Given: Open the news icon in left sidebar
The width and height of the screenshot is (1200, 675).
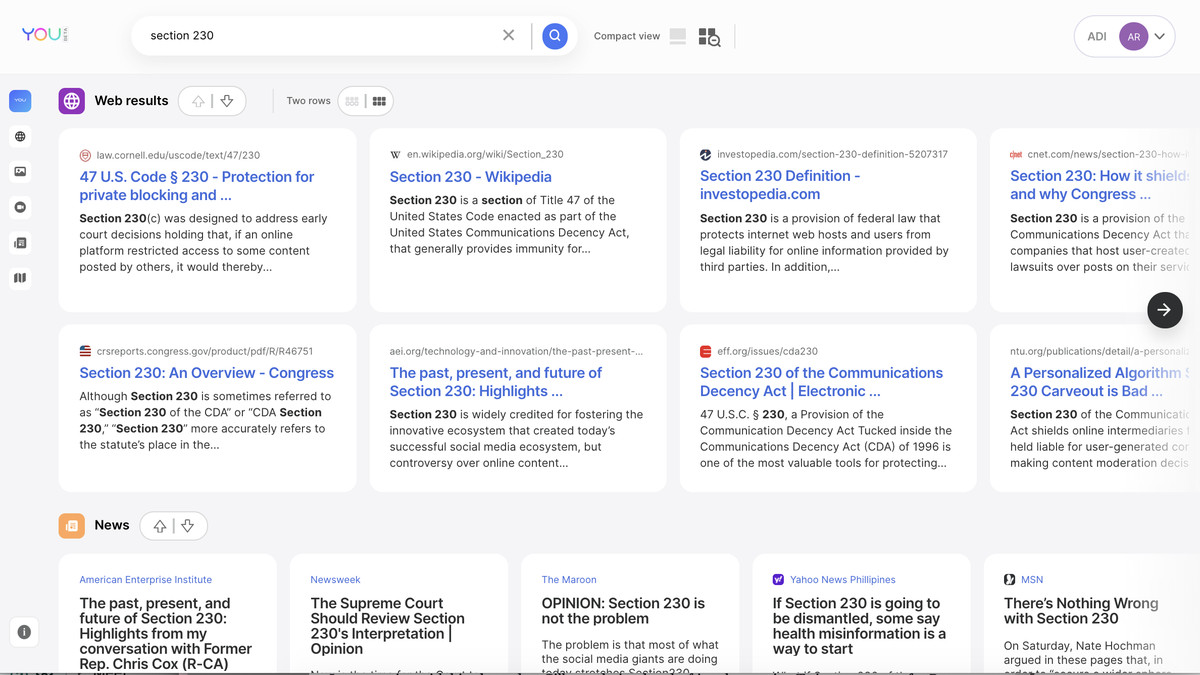Looking at the screenshot, I should [20, 243].
